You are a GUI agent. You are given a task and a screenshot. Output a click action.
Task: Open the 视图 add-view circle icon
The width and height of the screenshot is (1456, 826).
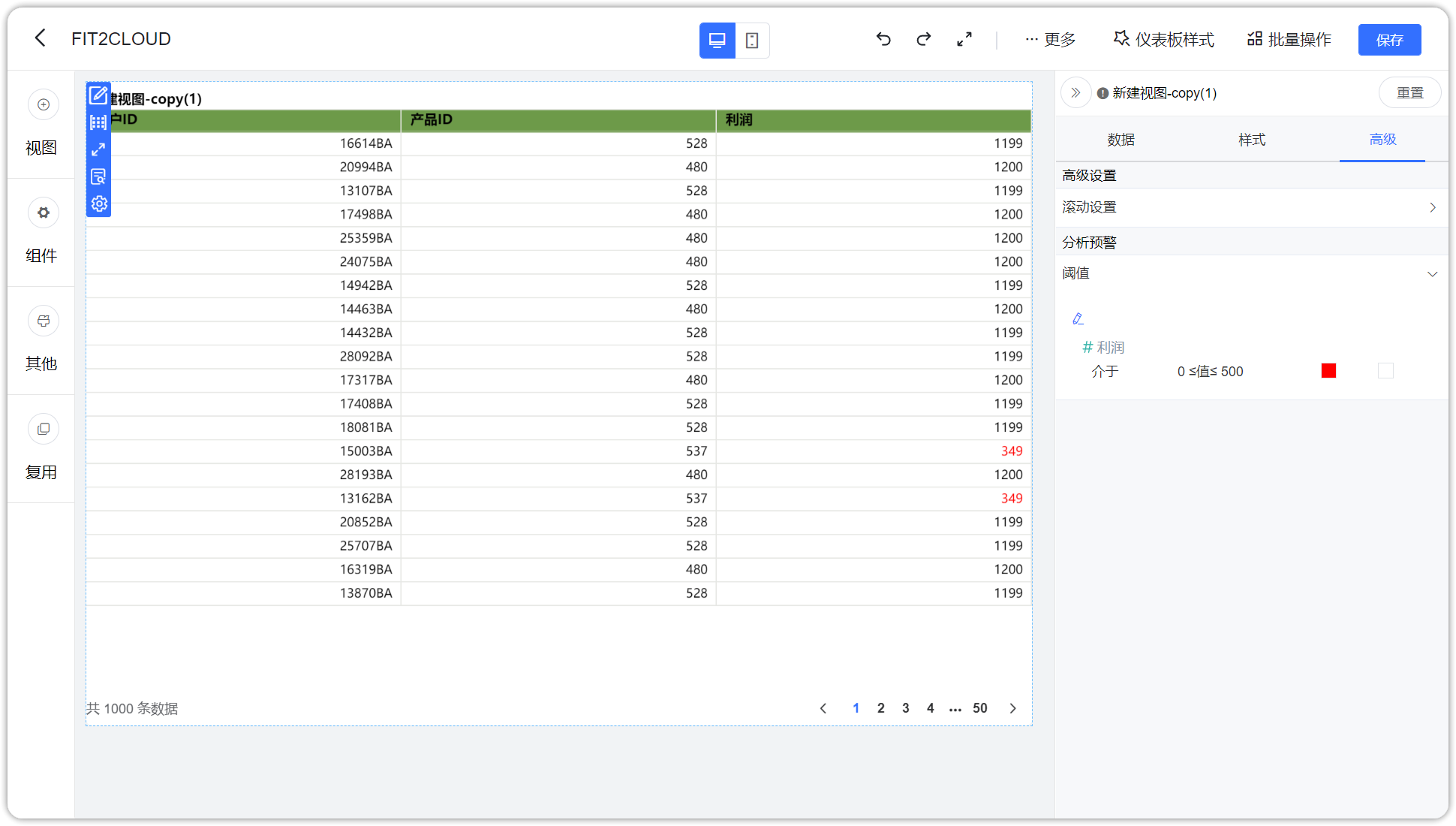click(44, 104)
